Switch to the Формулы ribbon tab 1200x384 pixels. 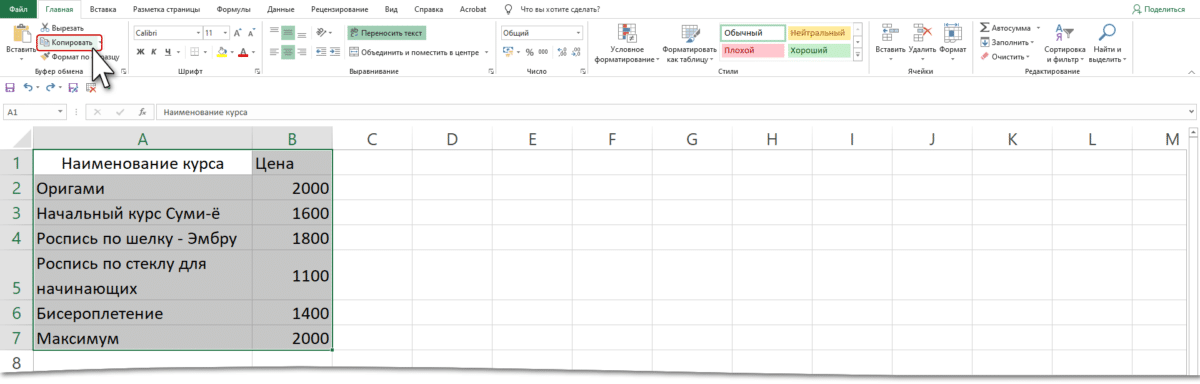click(x=233, y=8)
